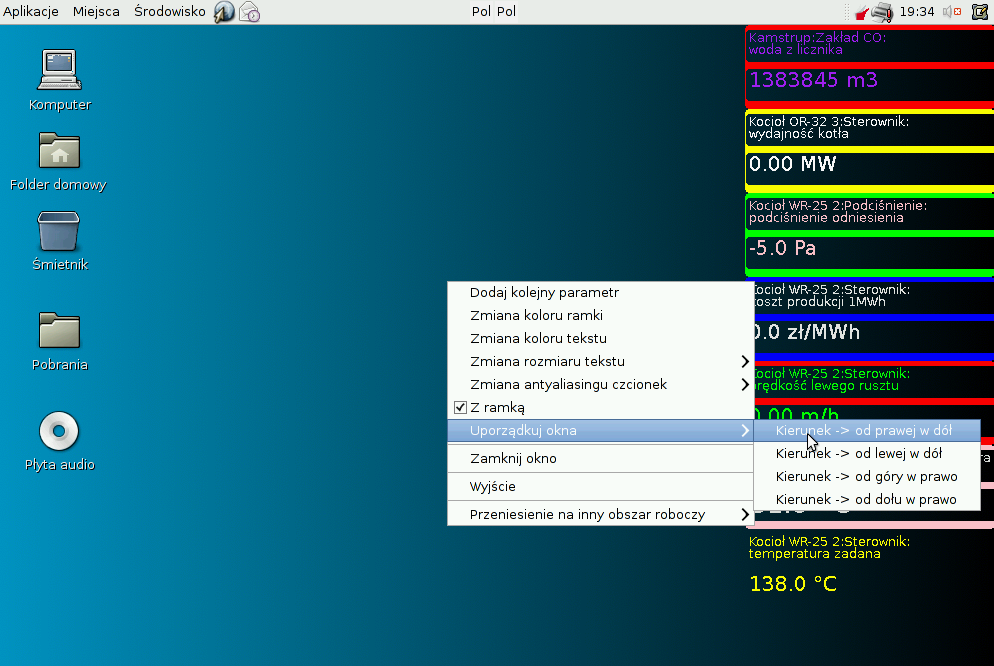Click the zł/MWh cost value
Screen dimensions: 994x666
coord(806,332)
